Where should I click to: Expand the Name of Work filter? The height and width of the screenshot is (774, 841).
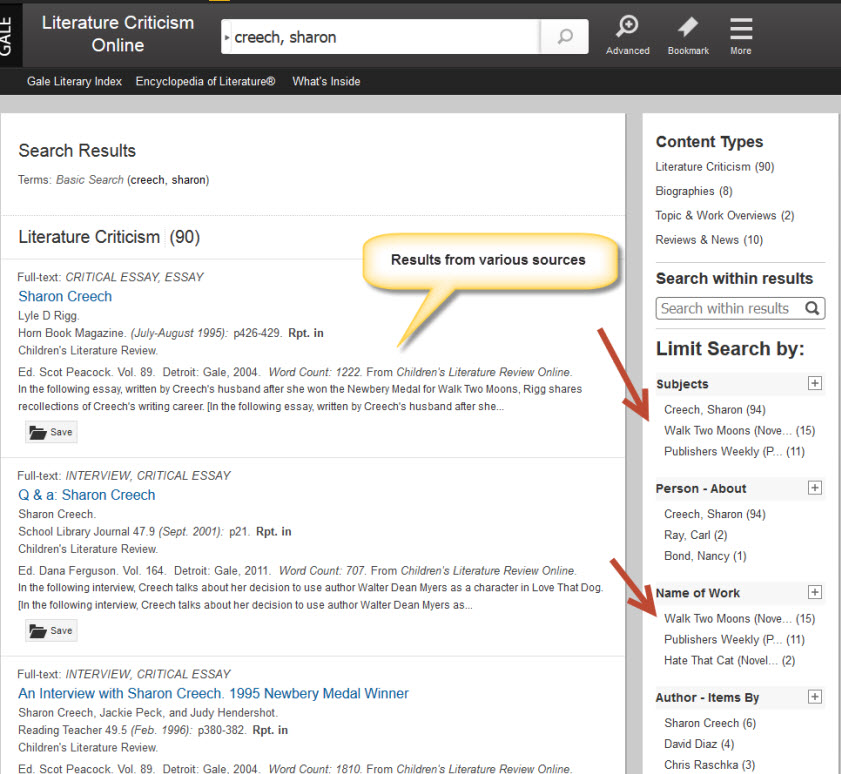tap(815, 592)
